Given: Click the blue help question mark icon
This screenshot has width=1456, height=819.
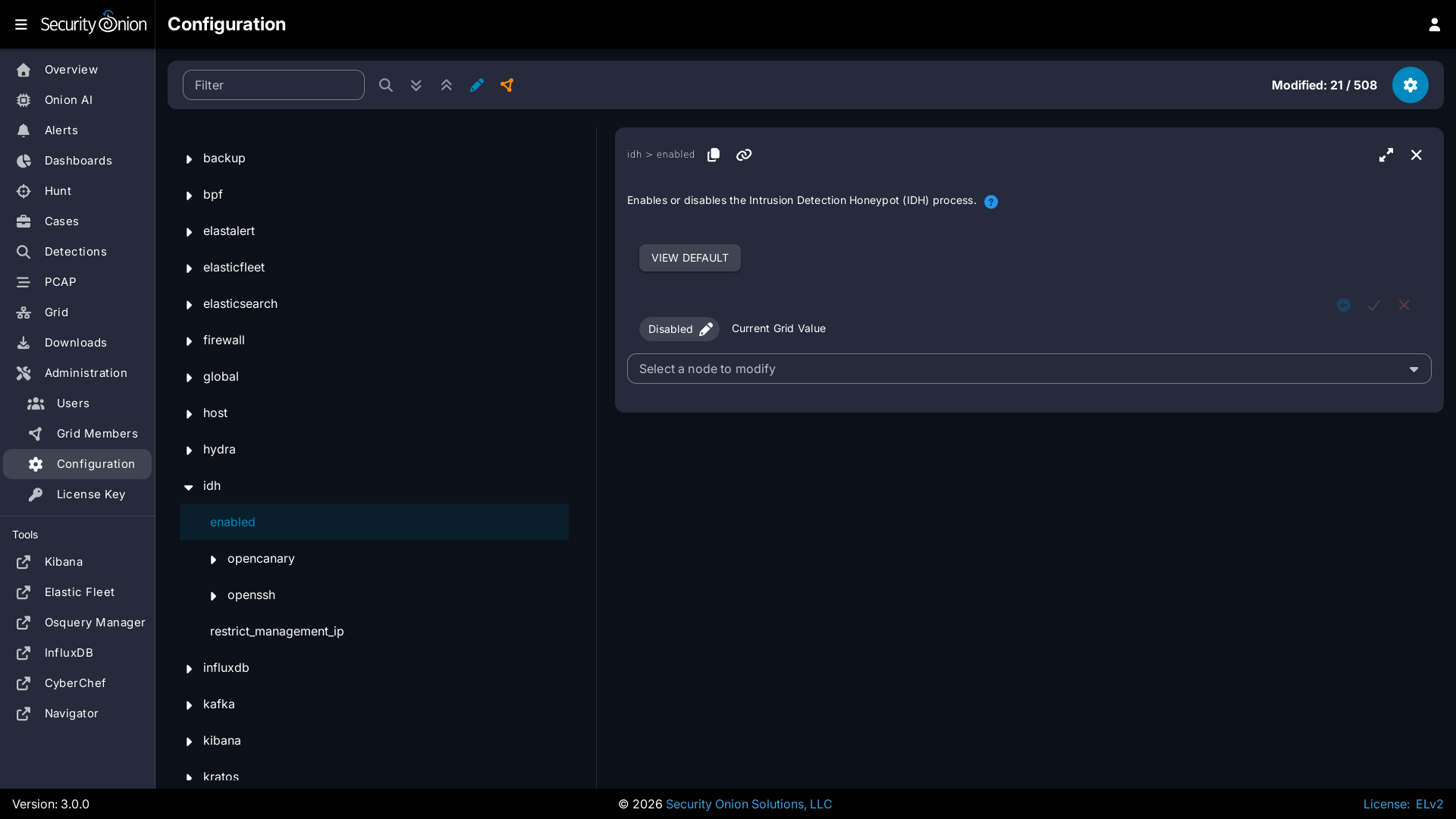Looking at the screenshot, I should (990, 202).
